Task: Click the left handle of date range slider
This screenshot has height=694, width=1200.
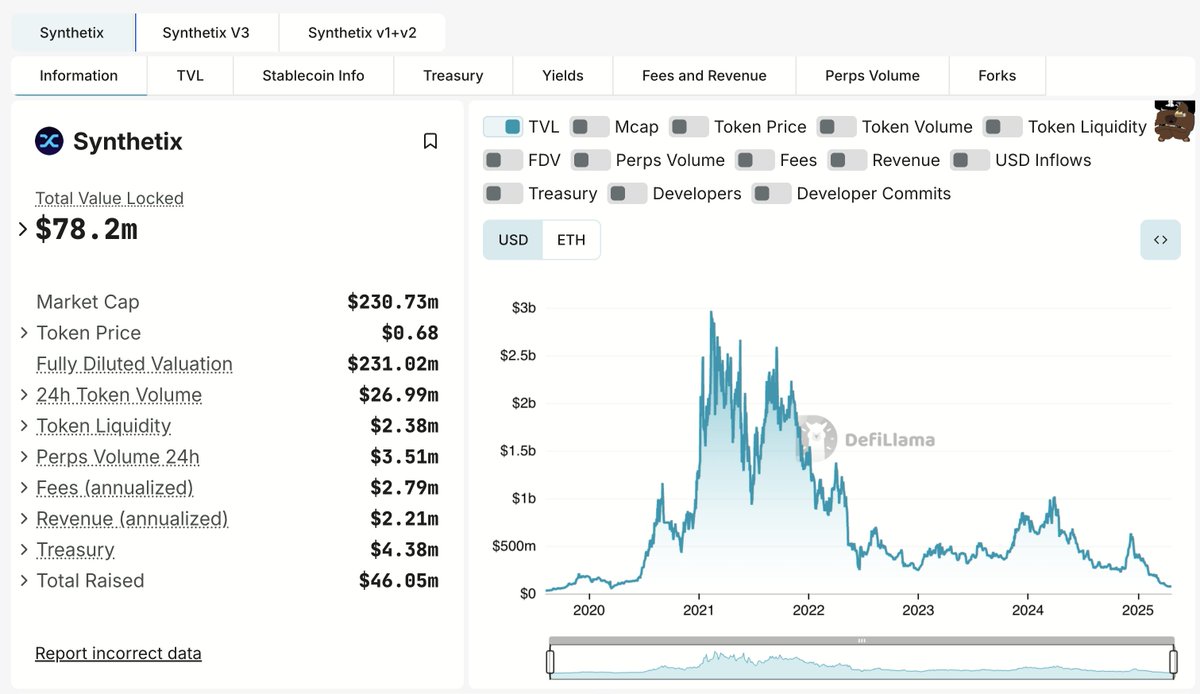Action: (549, 662)
